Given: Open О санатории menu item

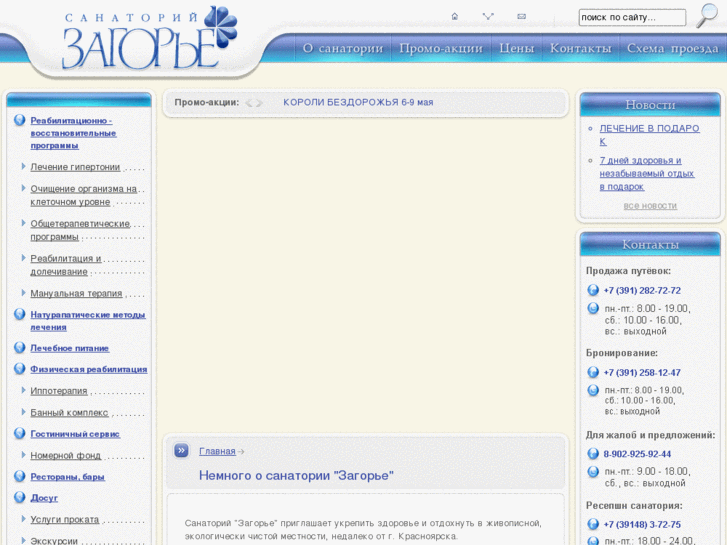Looking at the screenshot, I should tap(343, 48).
